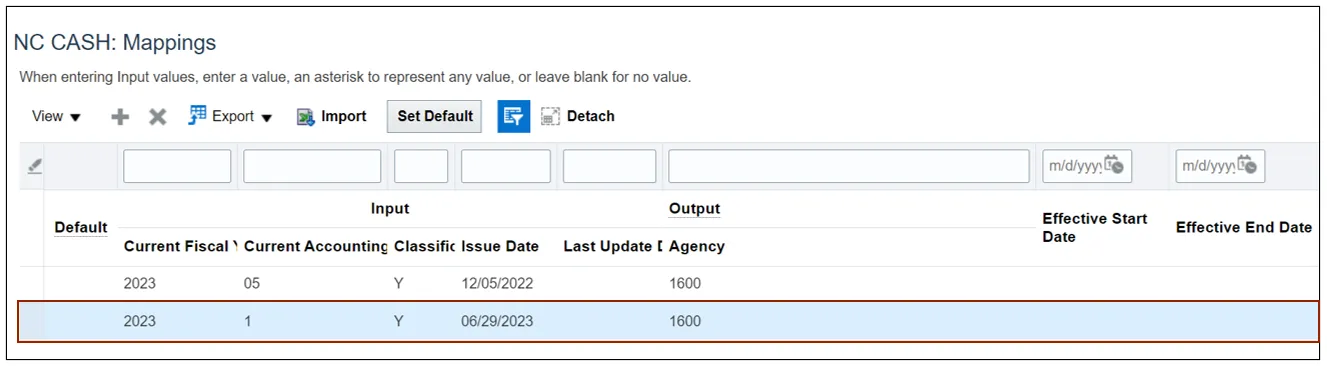Open the View dropdown menu
Screen dimensions: 1327x366
click(x=56, y=117)
